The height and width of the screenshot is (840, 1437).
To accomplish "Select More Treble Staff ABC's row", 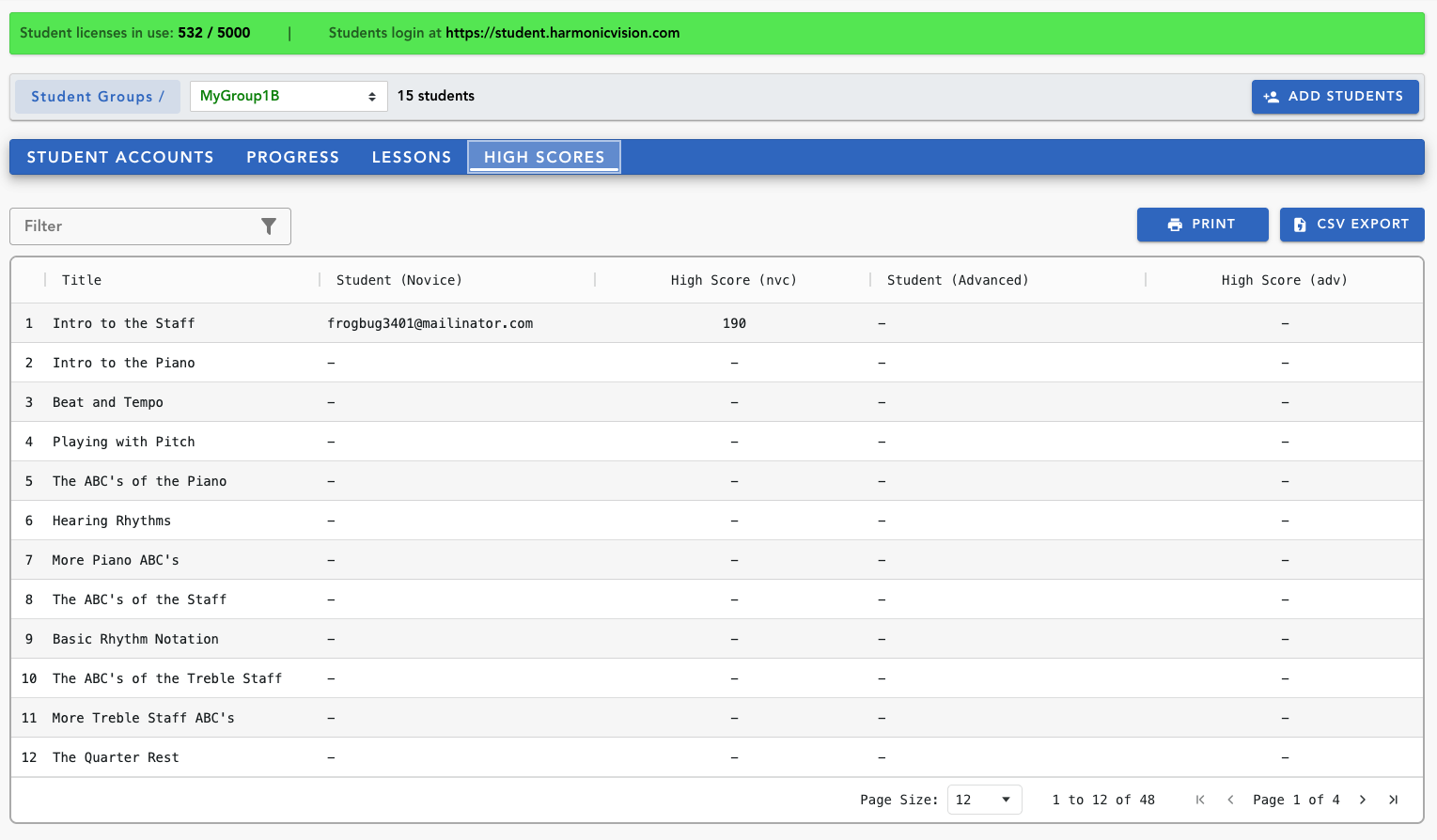I will click(716, 718).
